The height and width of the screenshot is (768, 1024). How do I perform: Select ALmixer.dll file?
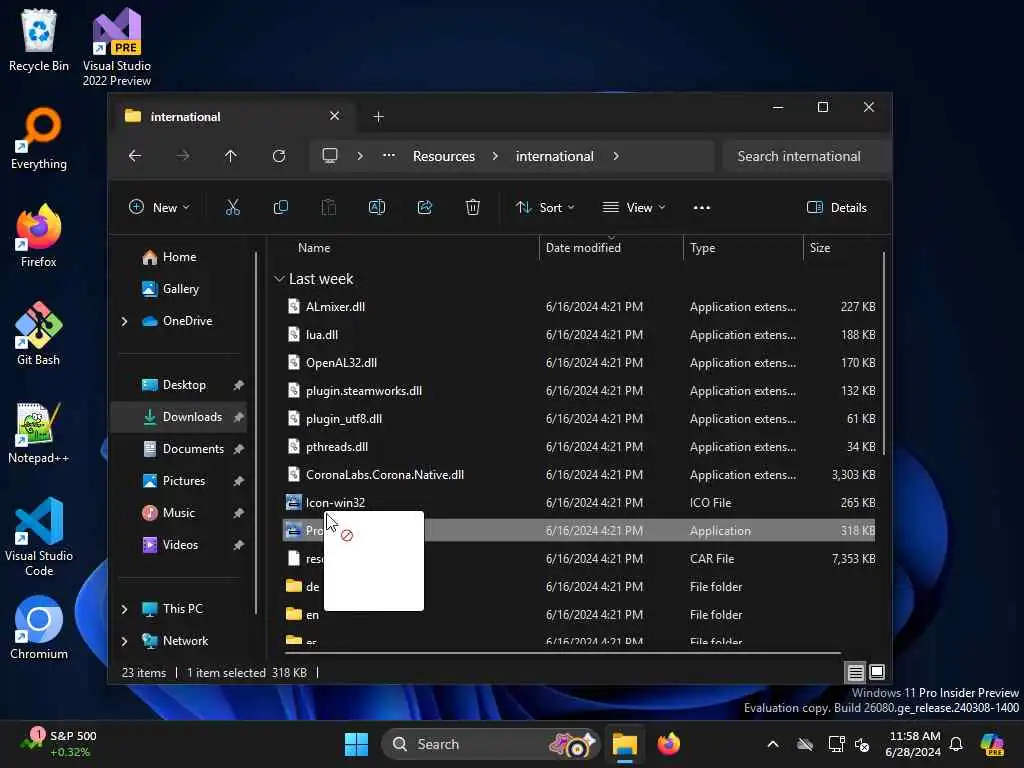pyautogui.click(x=579, y=307)
